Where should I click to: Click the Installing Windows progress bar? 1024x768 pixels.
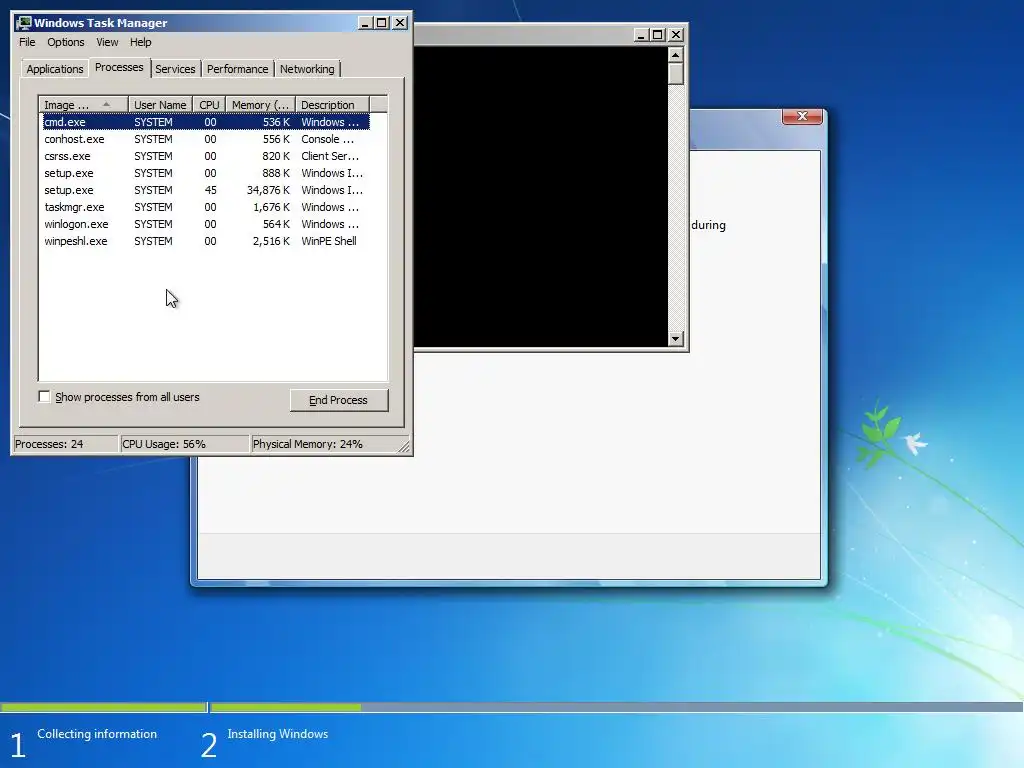tap(615, 707)
